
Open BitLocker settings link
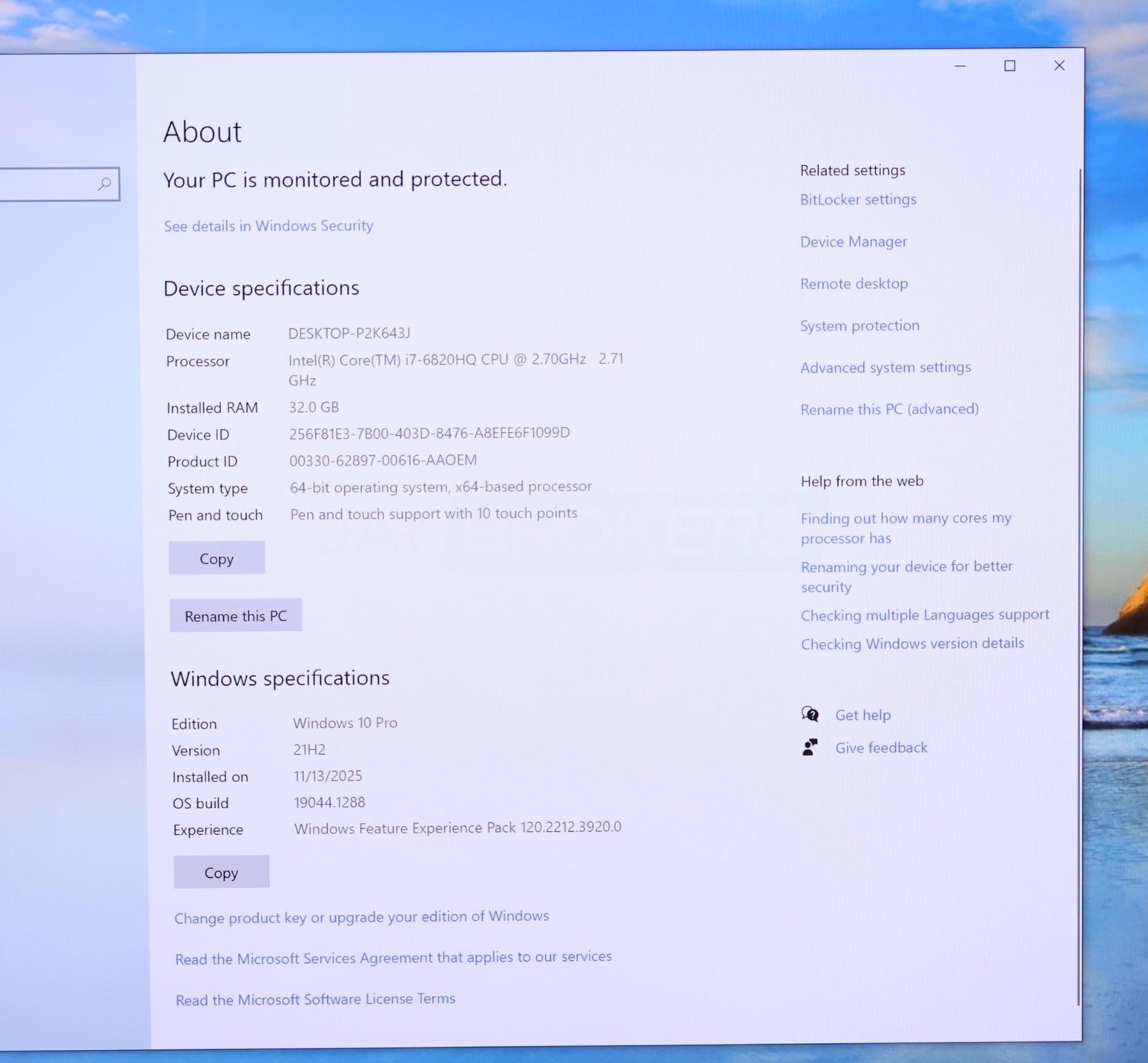[858, 200]
